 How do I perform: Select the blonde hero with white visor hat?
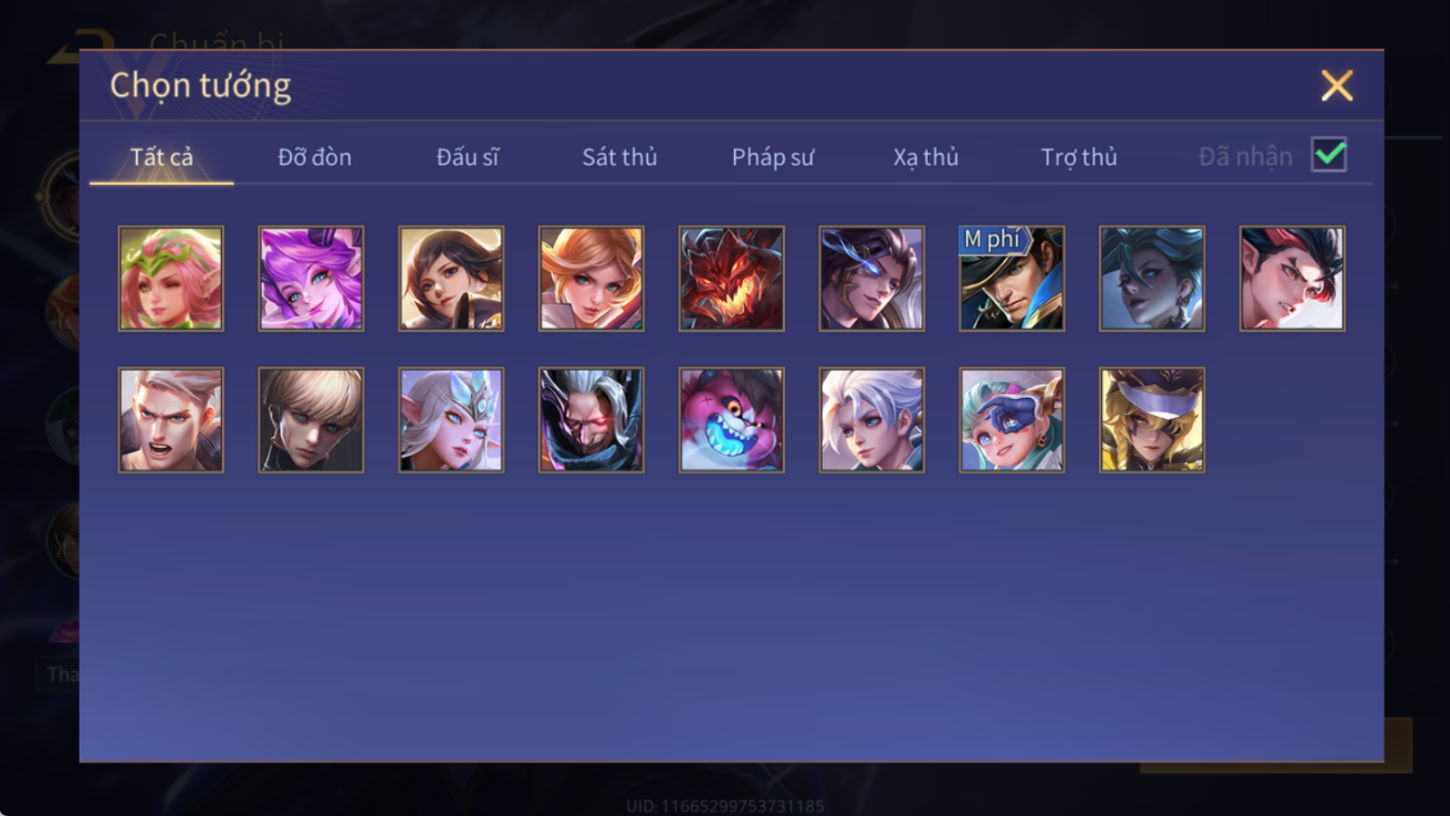click(1152, 420)
